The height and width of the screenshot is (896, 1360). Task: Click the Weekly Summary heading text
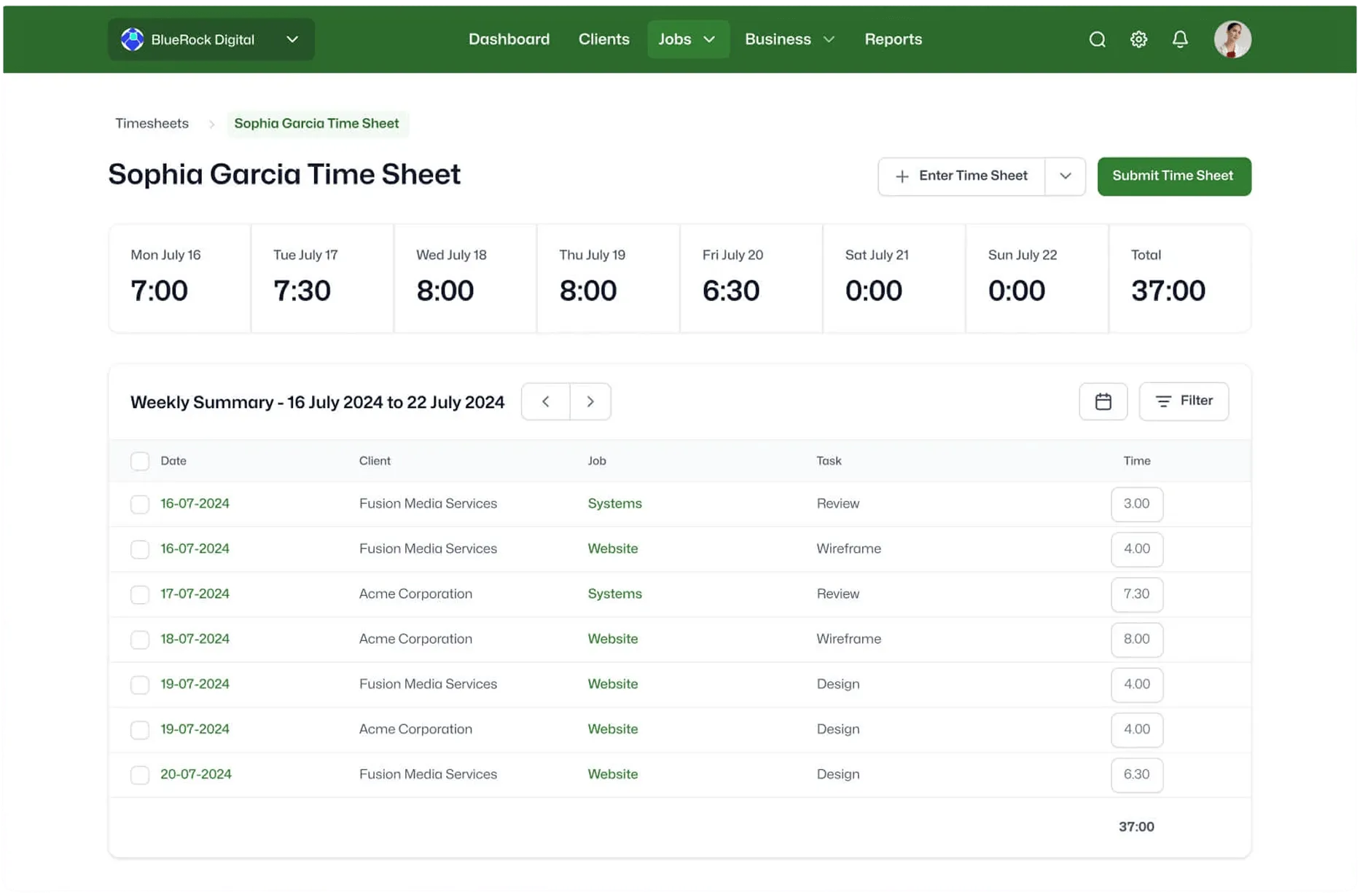tap(317, 402)
